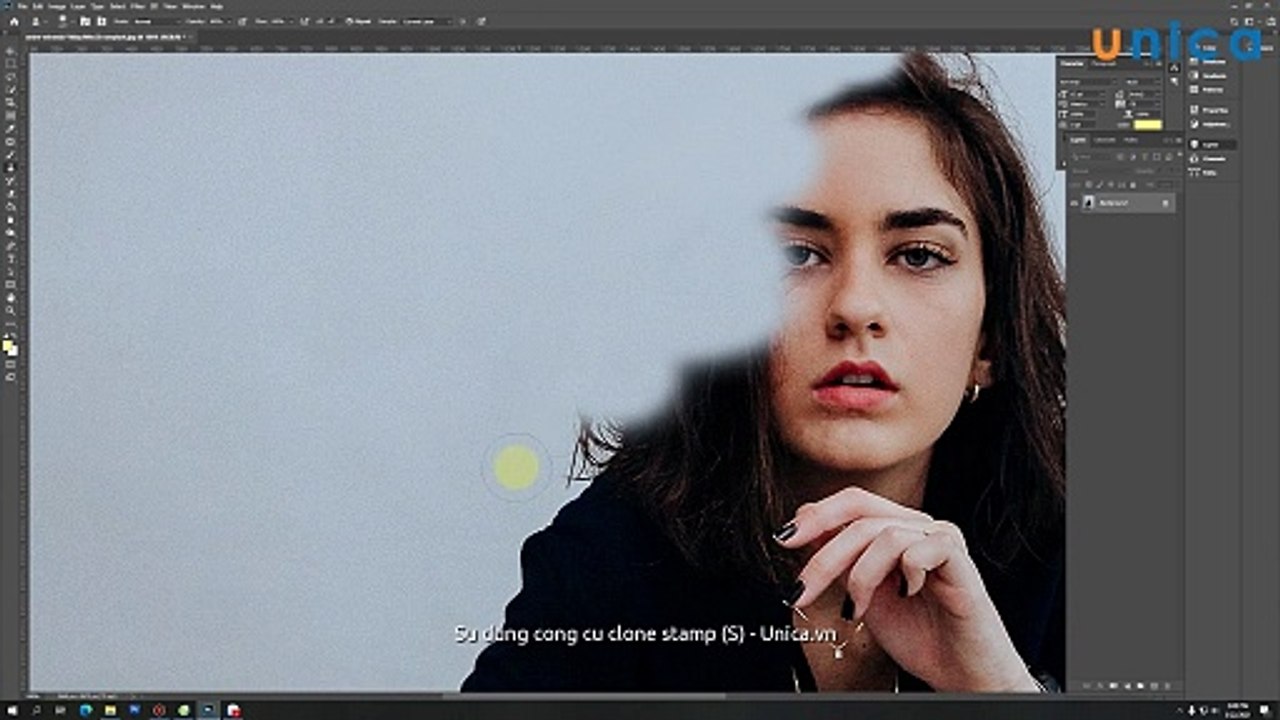Open the font style dropdown
The image size is (1280, 720).
1143,82
